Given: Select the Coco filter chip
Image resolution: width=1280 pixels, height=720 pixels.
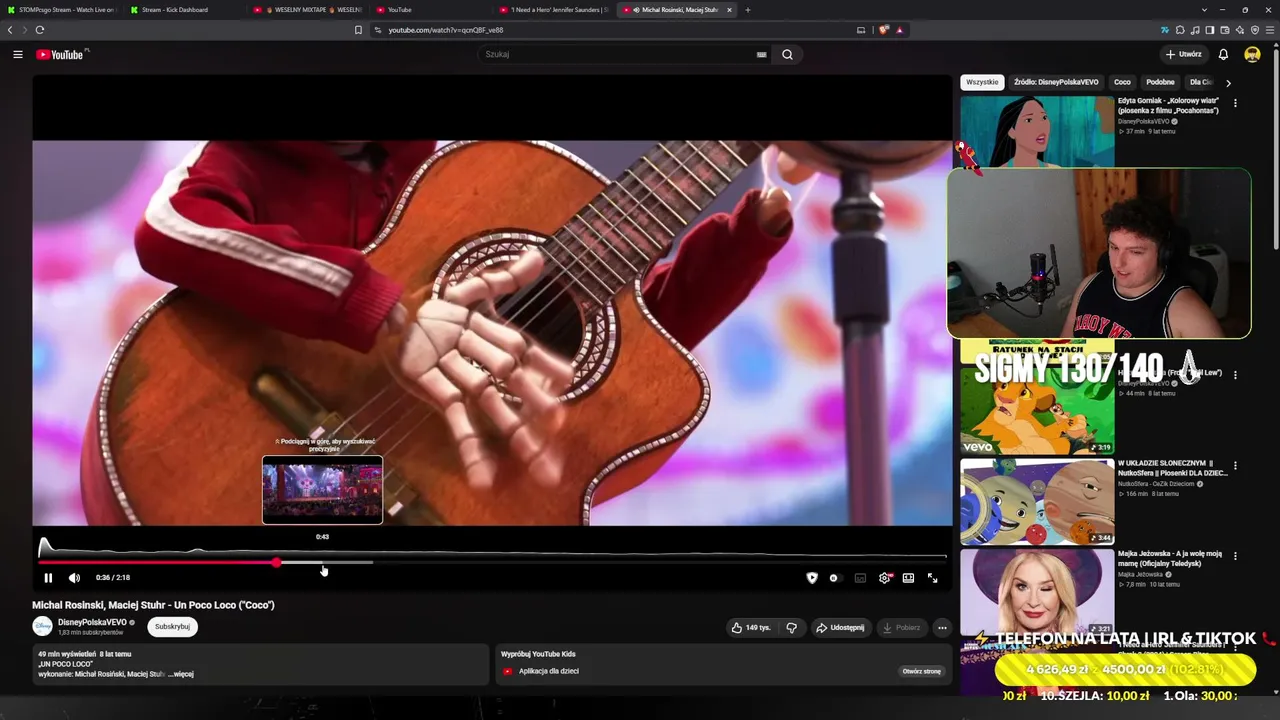Looking at the screenshot, I should [1122, 82].
